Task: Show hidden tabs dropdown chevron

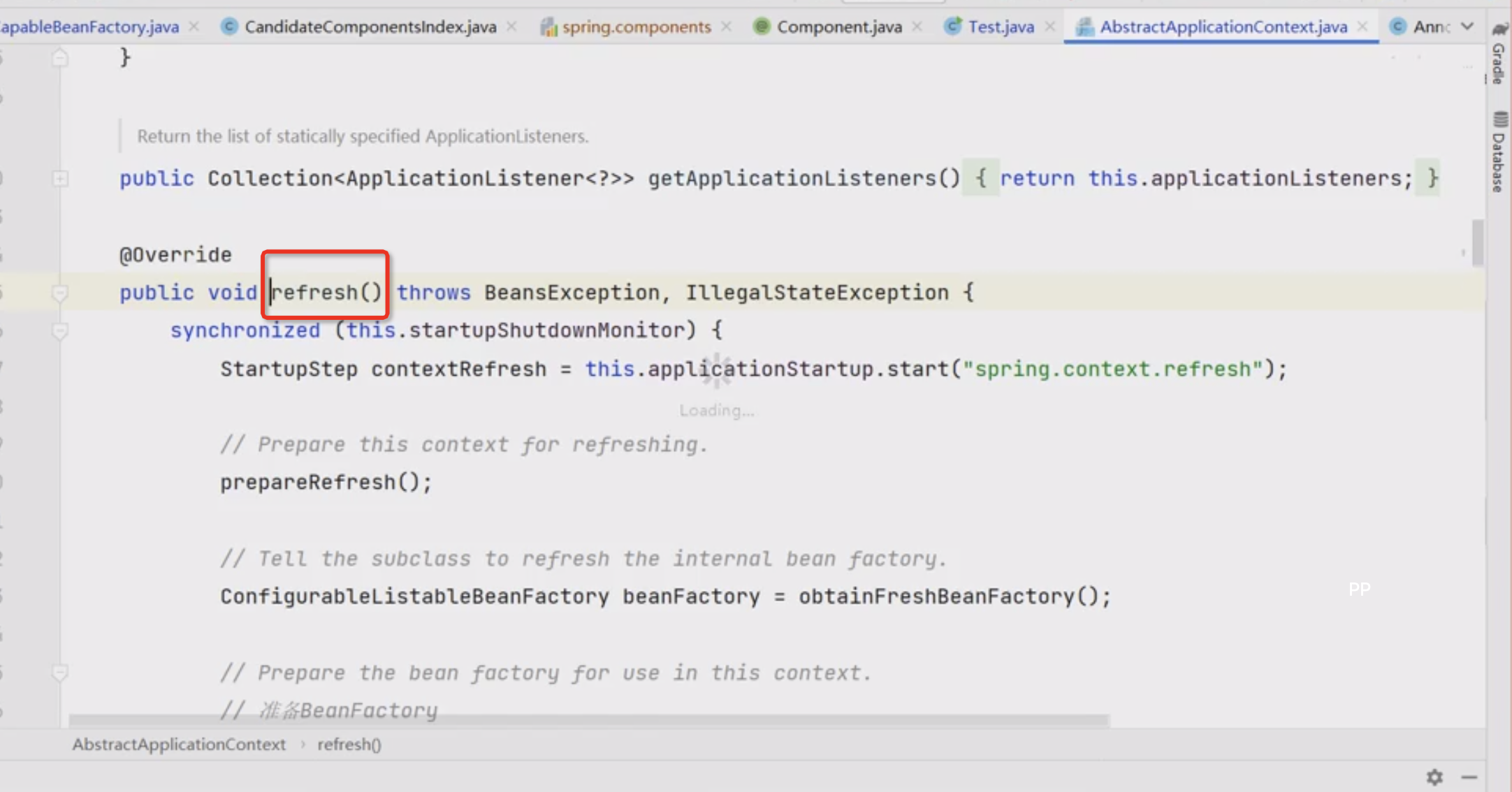Action: [x=1467, y=27]
